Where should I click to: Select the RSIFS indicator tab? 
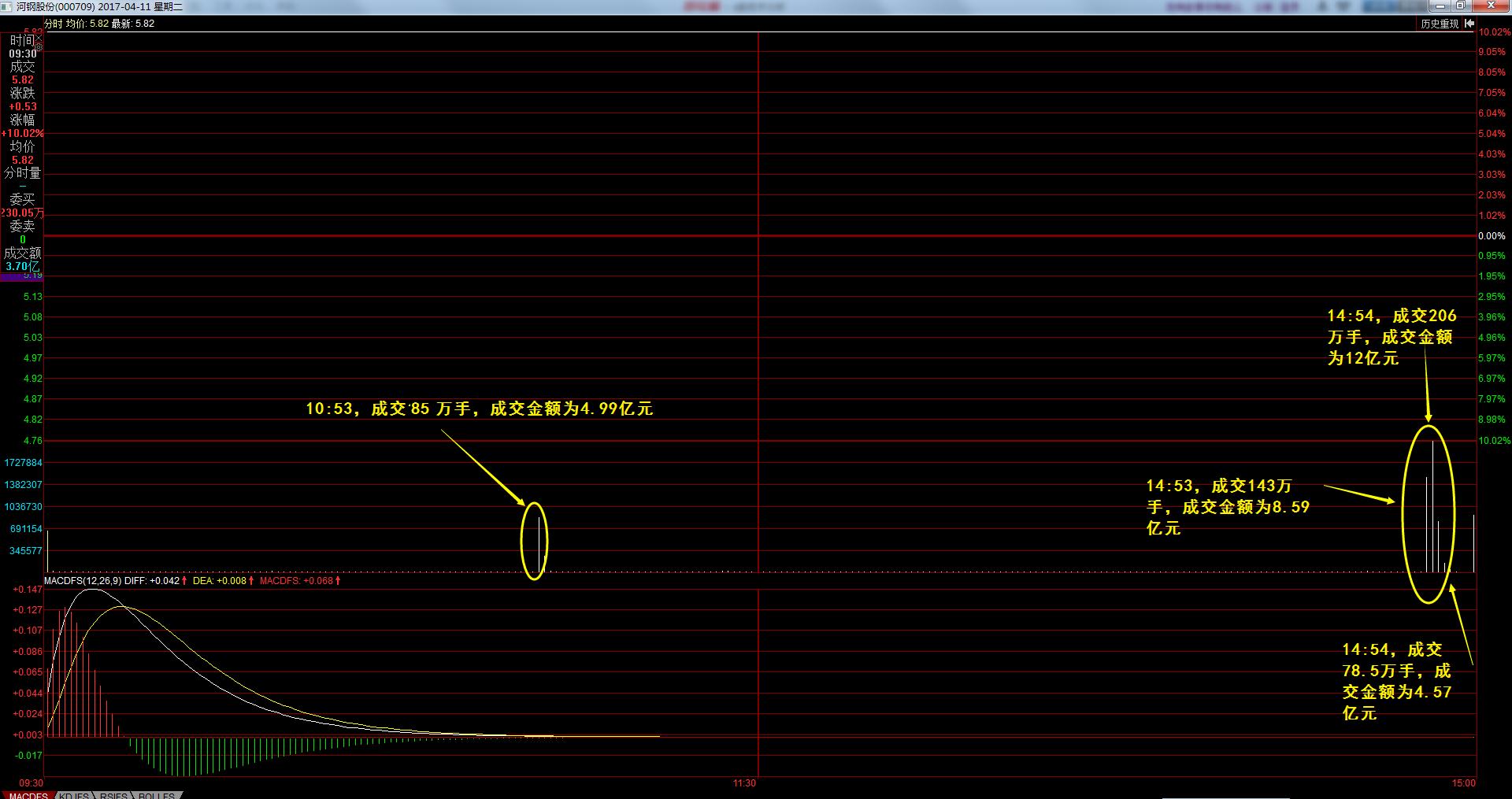(114, 795)
